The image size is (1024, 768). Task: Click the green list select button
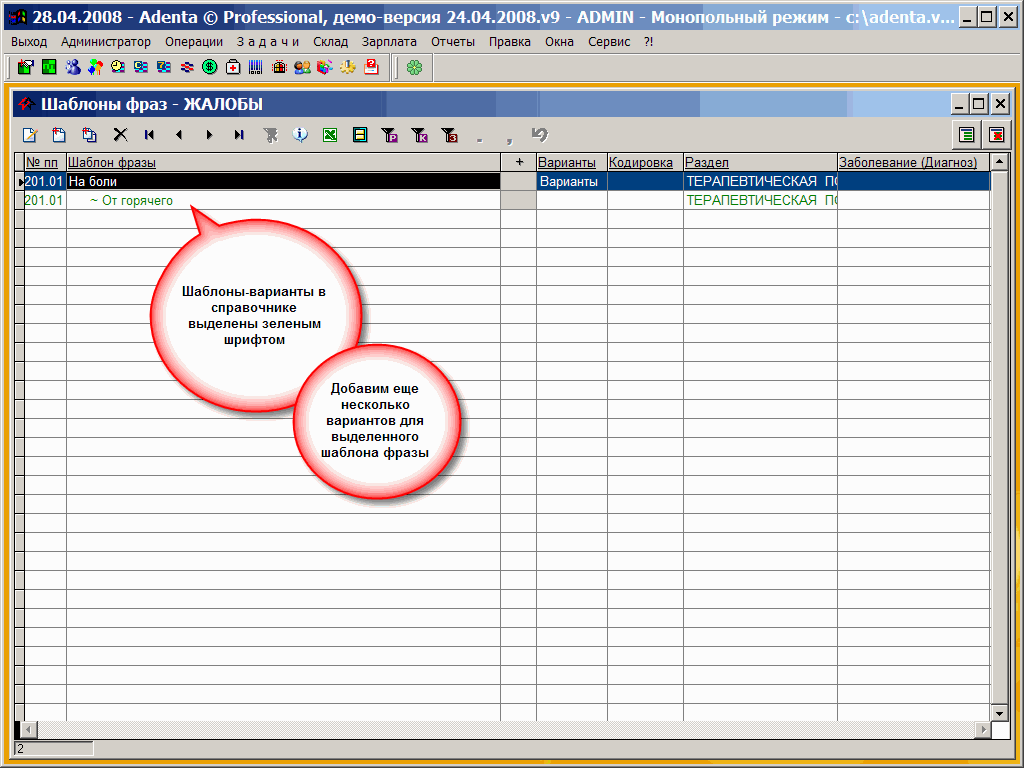pos(966,135)
